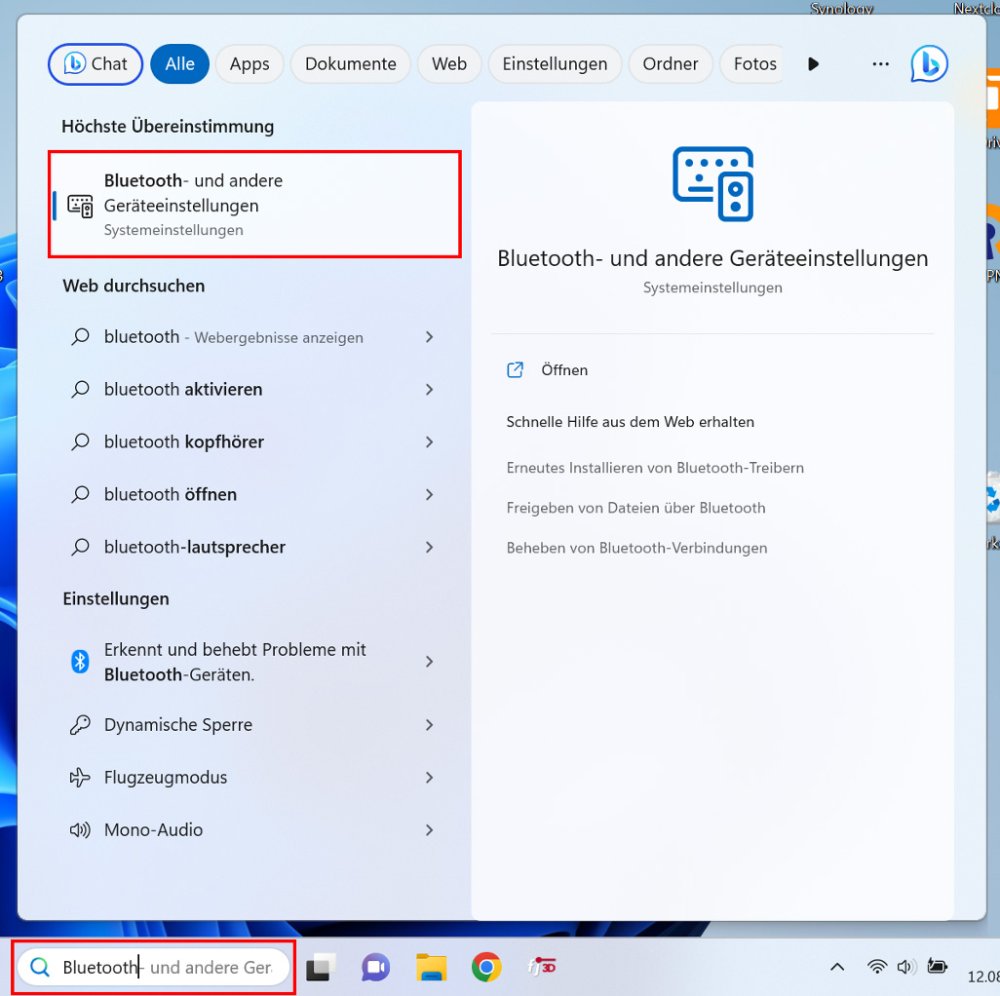The height and width of the screenshot is (996, 1000).
Task: Switch to the Apps filter tab
Action: click(x=249, y=64)
